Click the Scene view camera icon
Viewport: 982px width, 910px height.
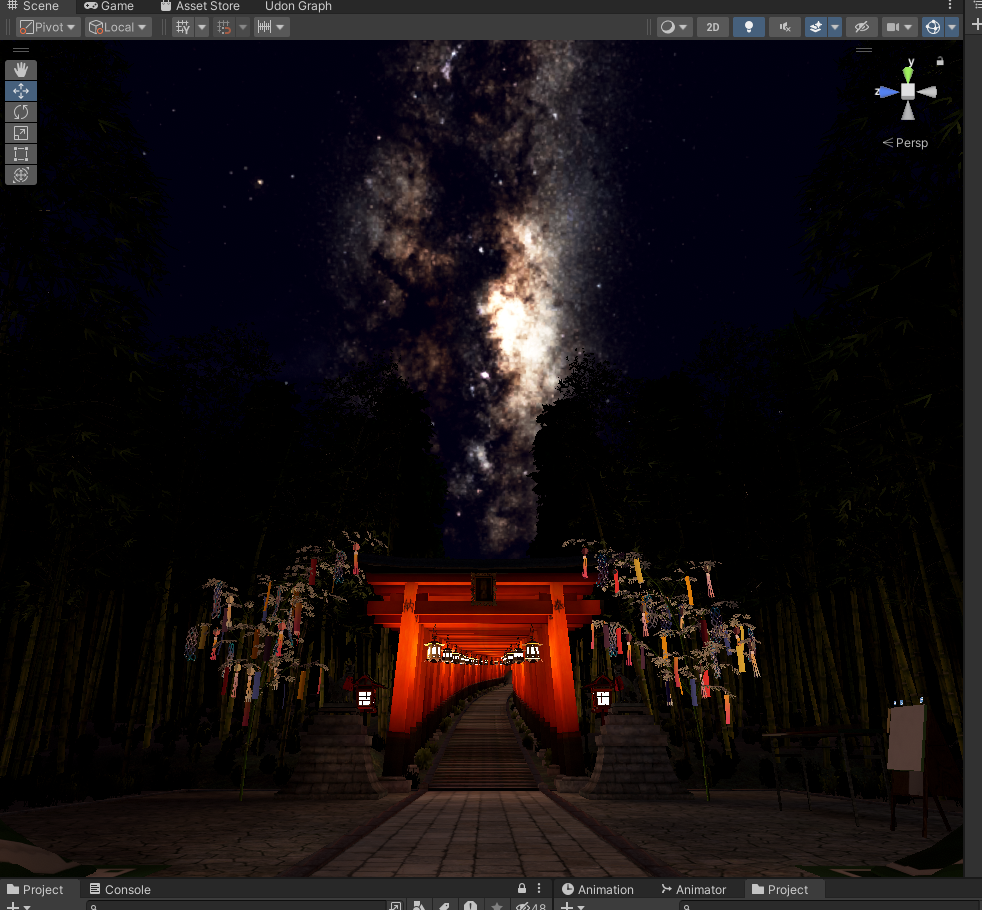tap(893, 27)
